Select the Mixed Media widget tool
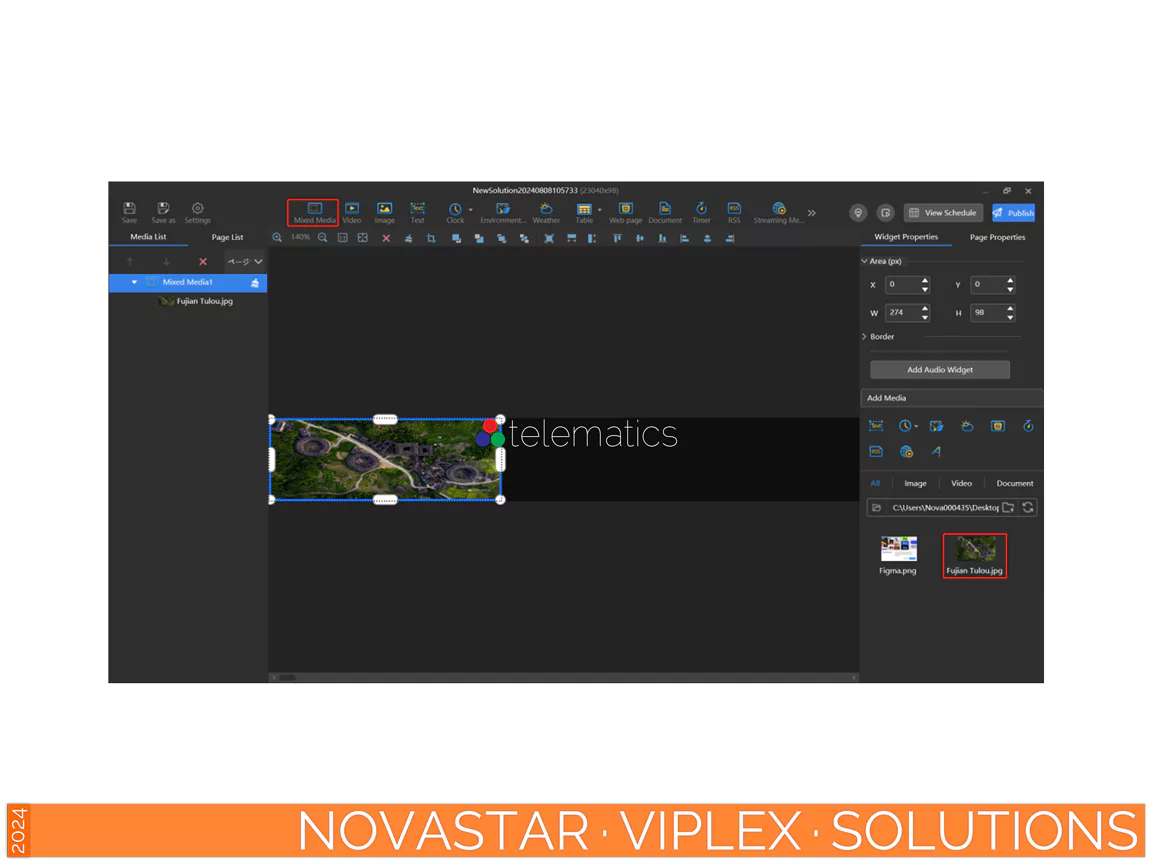The height and width of the screenshot is (864, 1152). tap(314, 212)
